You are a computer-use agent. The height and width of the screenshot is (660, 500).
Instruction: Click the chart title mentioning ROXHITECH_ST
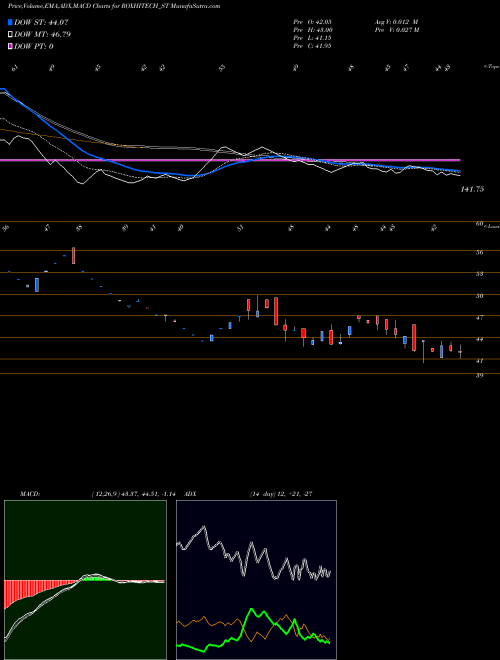pyautogui.click(x=114, y=6)
